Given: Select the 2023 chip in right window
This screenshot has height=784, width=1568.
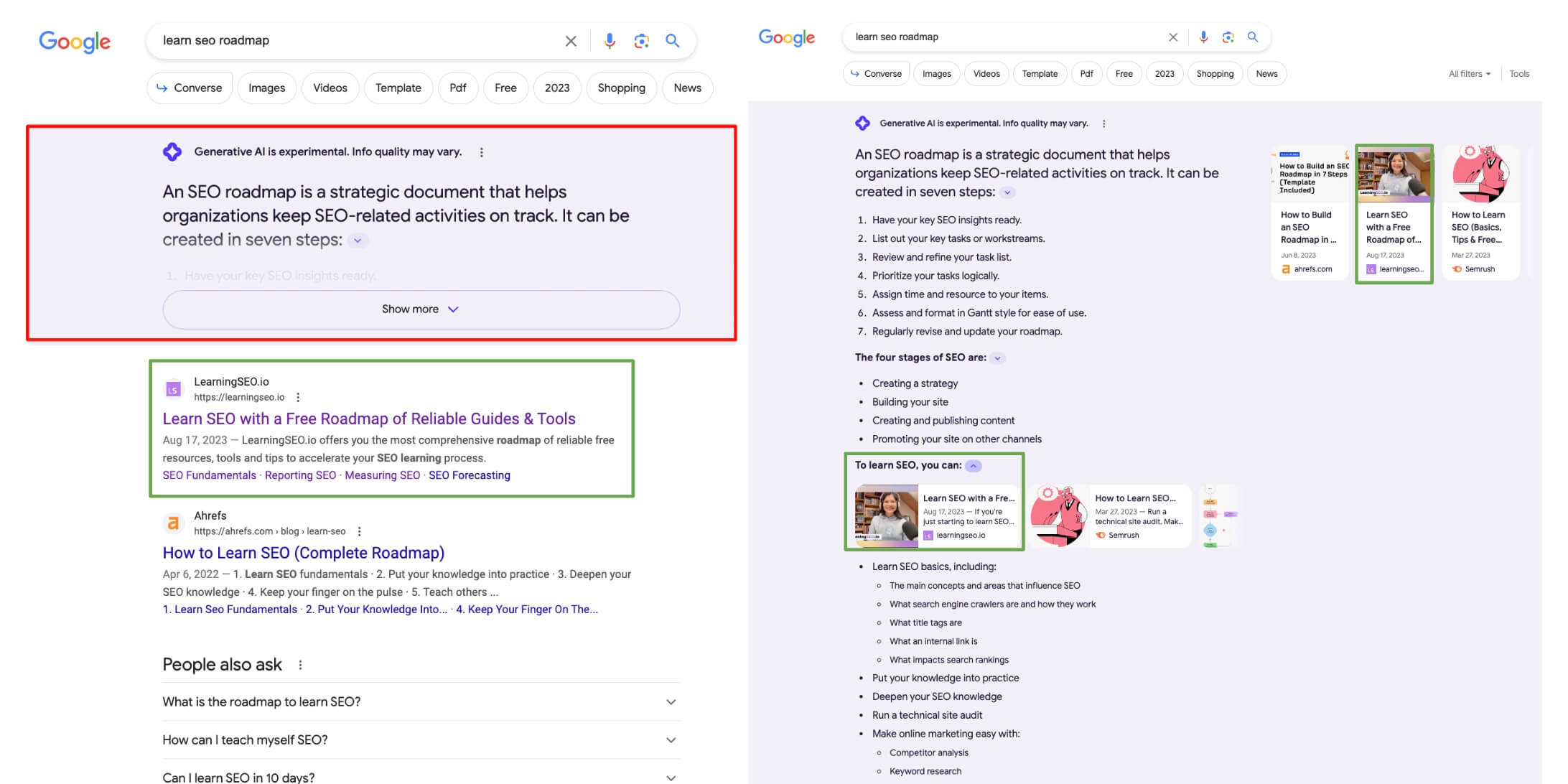Looking at the screenshot, I should pyautogui.click(x=1165, y=74).
